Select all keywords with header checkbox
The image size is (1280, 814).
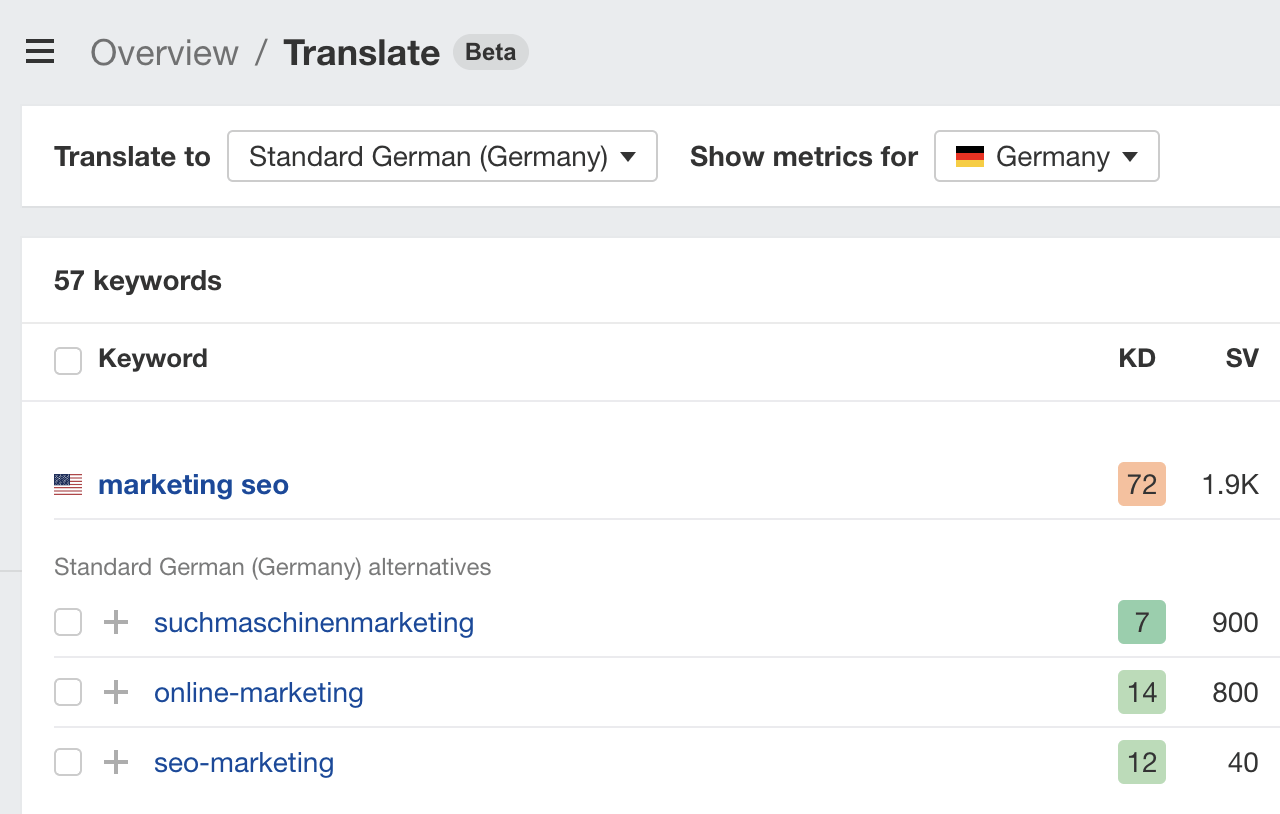point(67,360)
